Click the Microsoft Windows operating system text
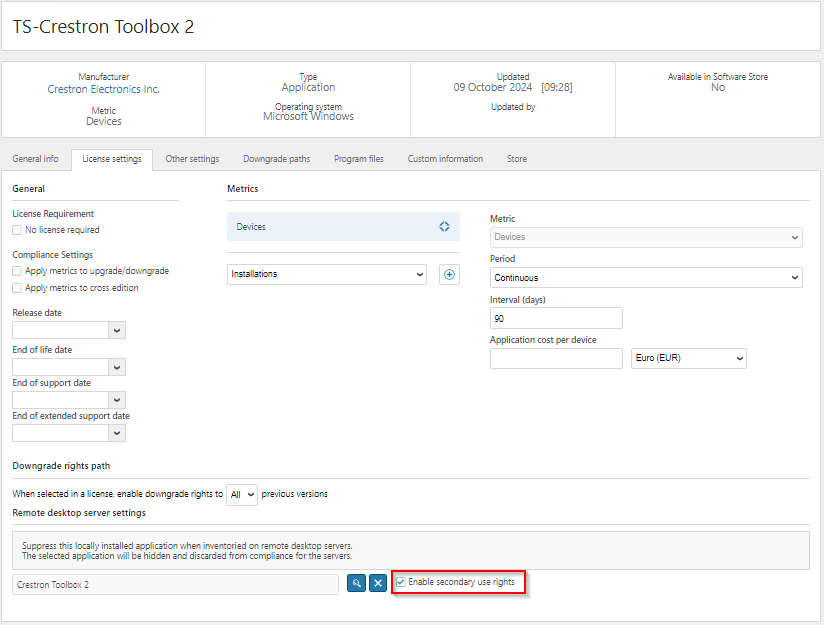The width and height of the screenshot is (824, 625). point(308,116)
